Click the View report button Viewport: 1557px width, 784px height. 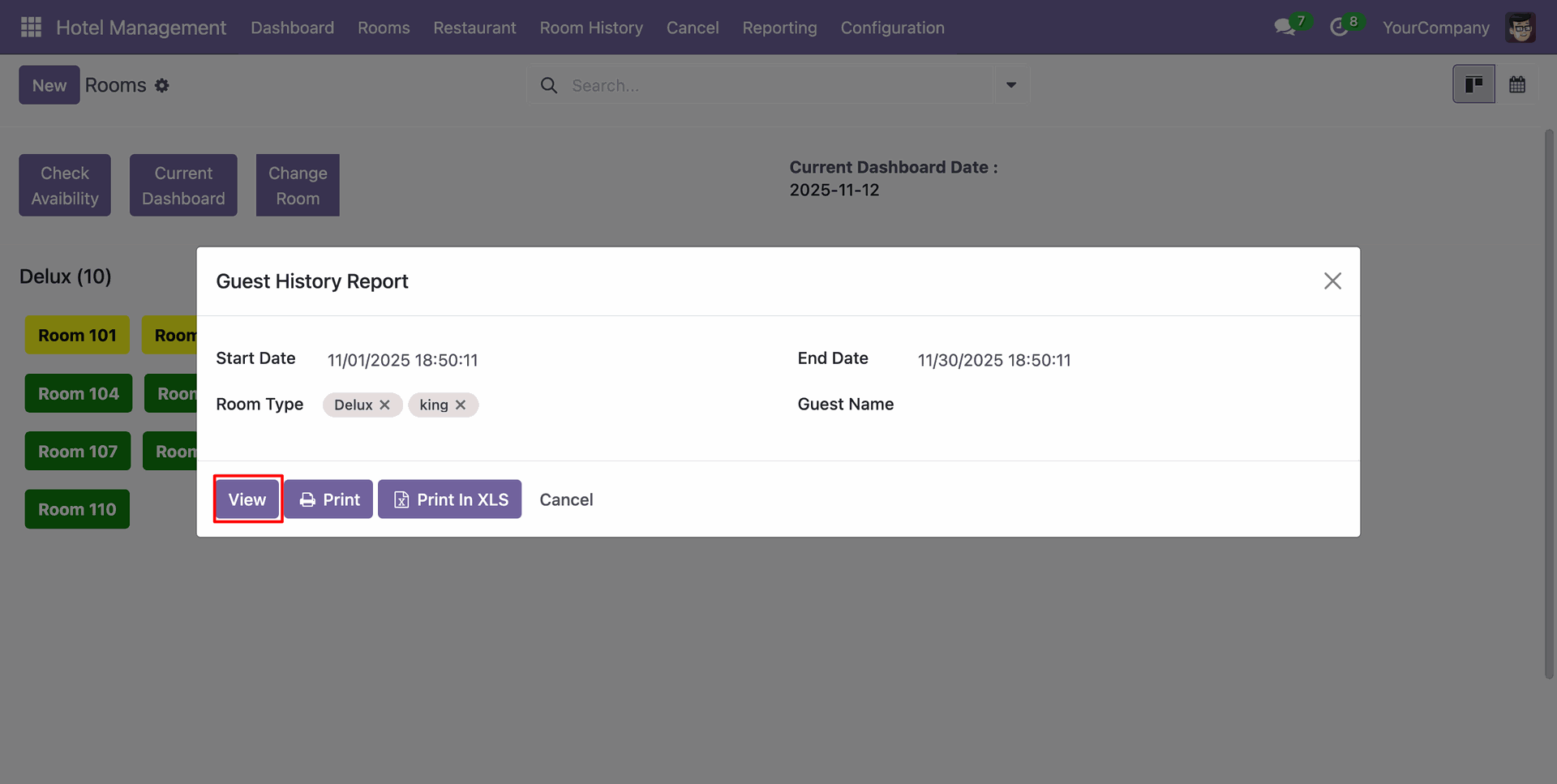point(247,499)
